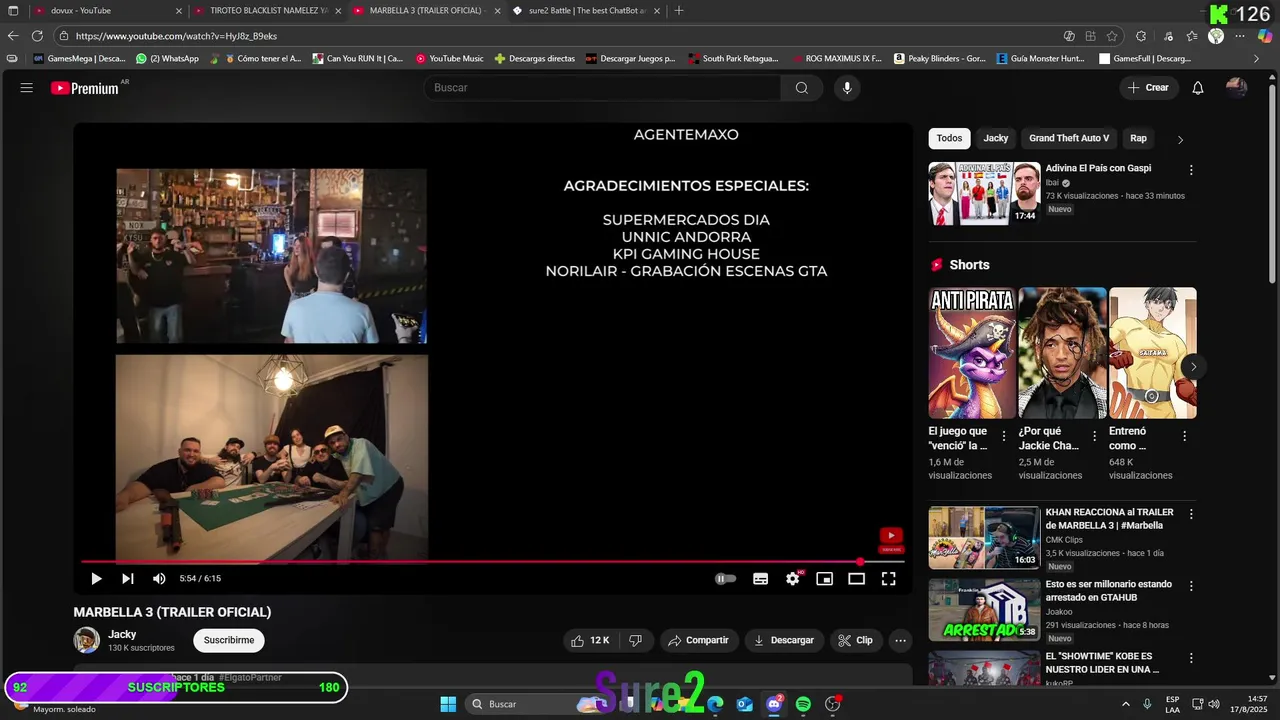Screen dimensions: 1280x720
Task: Open options for Adivina El País video
Action: tap(1191, 170)
